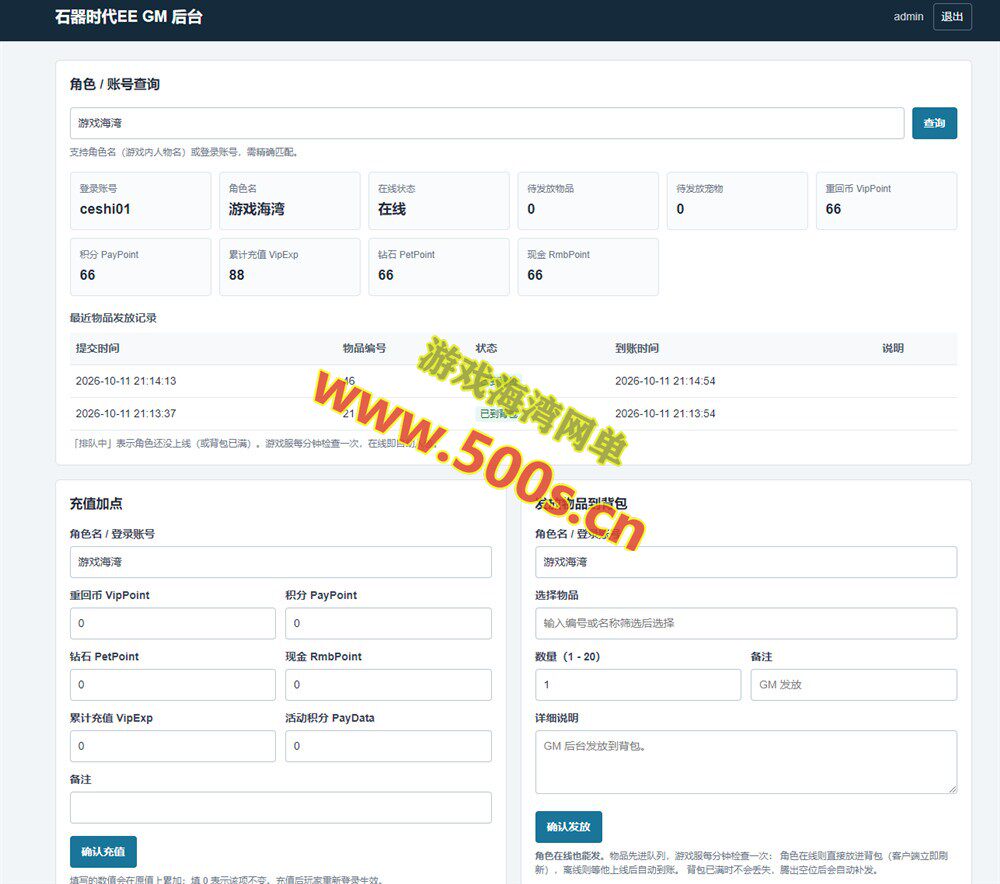The width and height of the screenshot is (1000, 884).
Task: Click the recharge 备注 remark field
Action: [x=281, y=807]
